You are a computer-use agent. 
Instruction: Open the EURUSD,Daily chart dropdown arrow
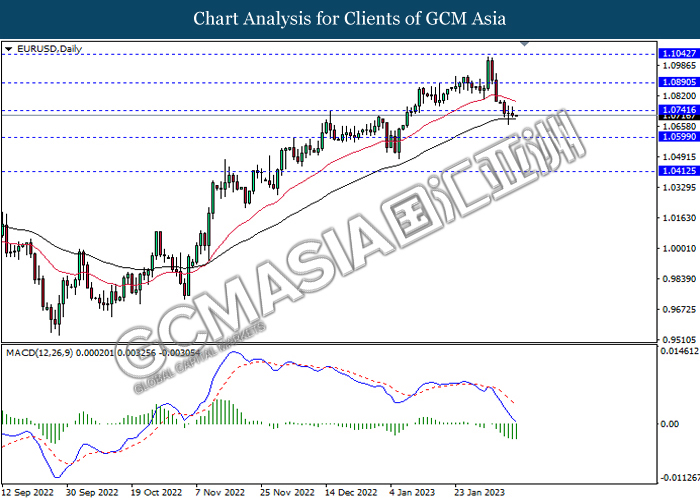click(8, 49)
